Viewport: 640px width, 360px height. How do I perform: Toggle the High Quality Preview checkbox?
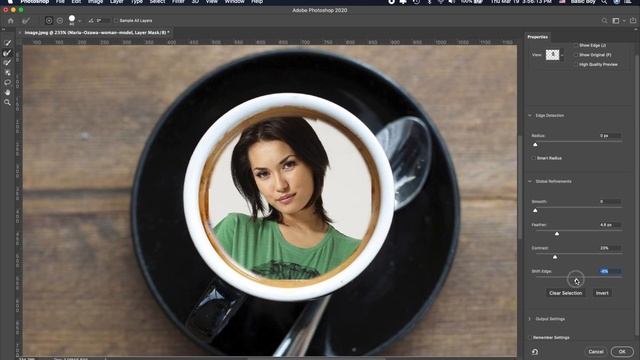(576, 64)
